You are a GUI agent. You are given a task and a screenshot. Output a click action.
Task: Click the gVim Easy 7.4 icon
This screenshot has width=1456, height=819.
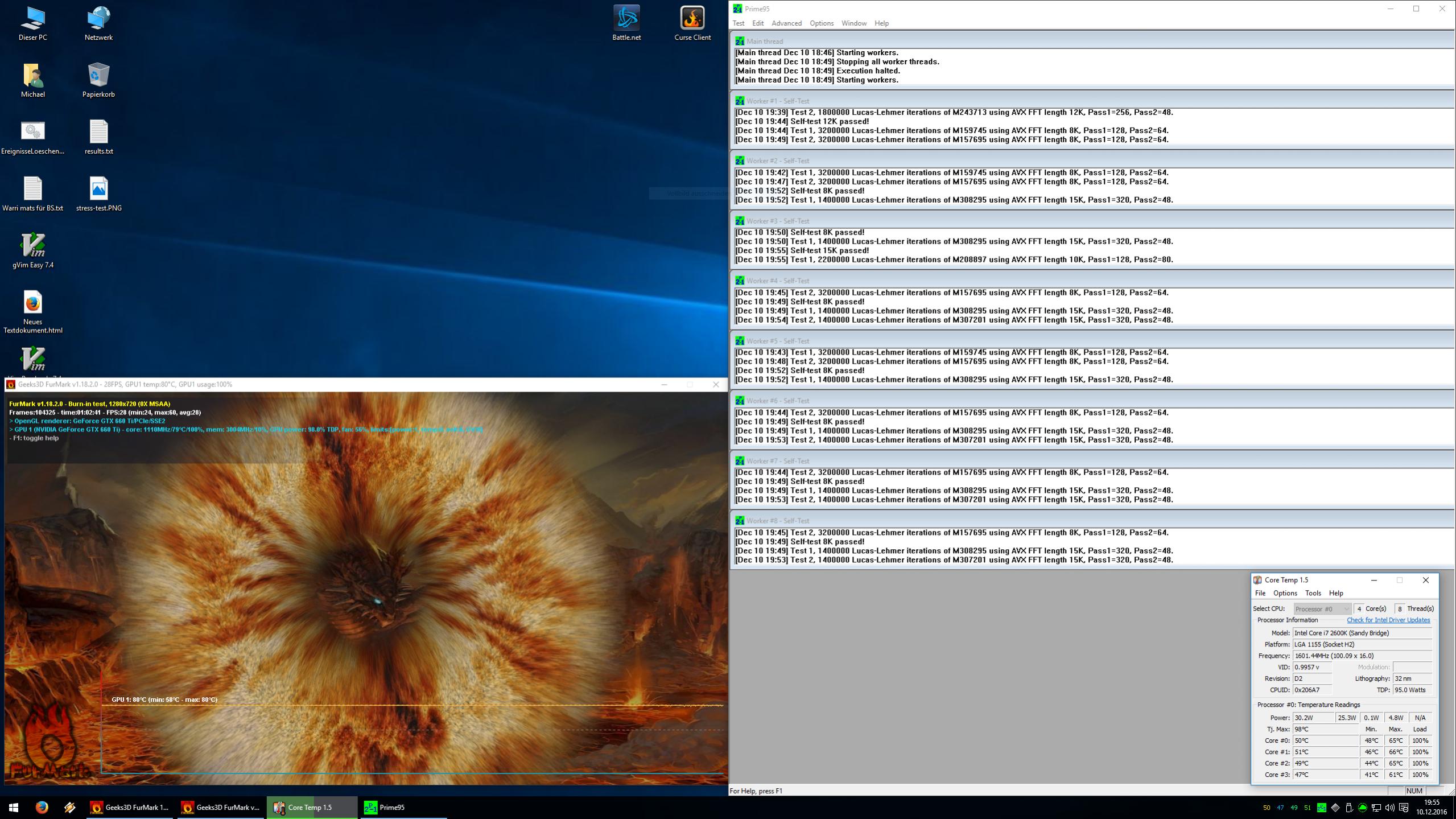32,245
